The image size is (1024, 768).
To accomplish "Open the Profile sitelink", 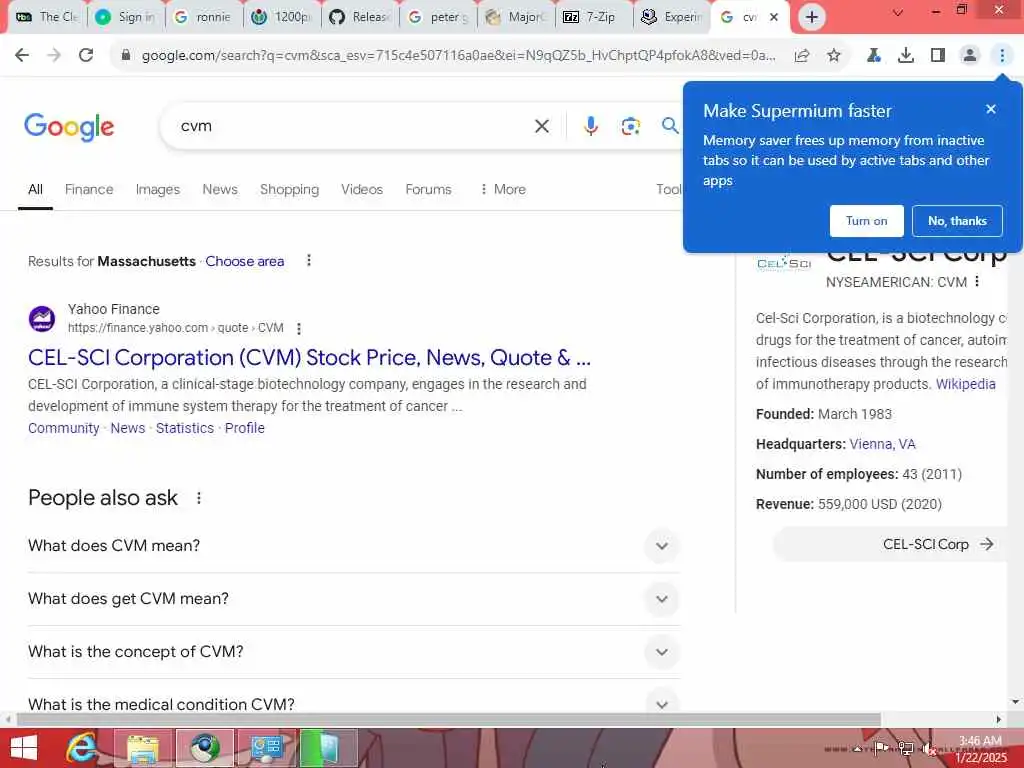I will coord(245,428).
